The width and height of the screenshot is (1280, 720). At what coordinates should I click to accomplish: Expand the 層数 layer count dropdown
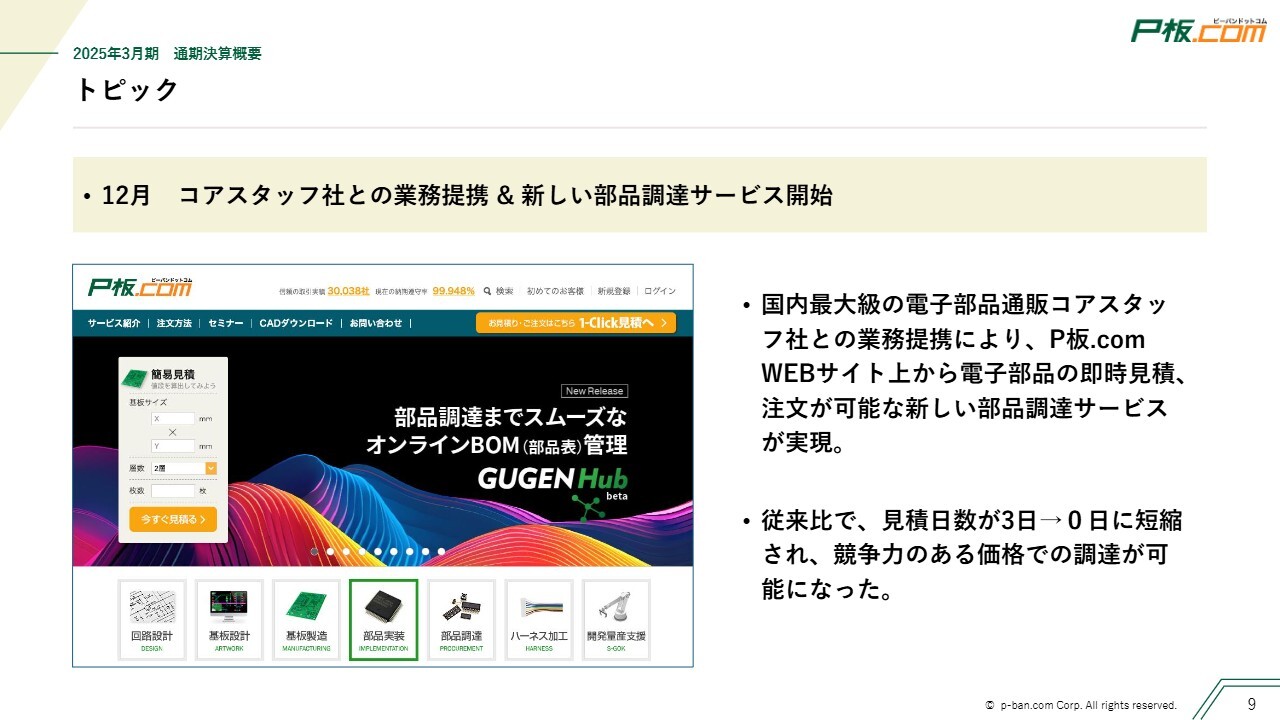click(184, 468)
